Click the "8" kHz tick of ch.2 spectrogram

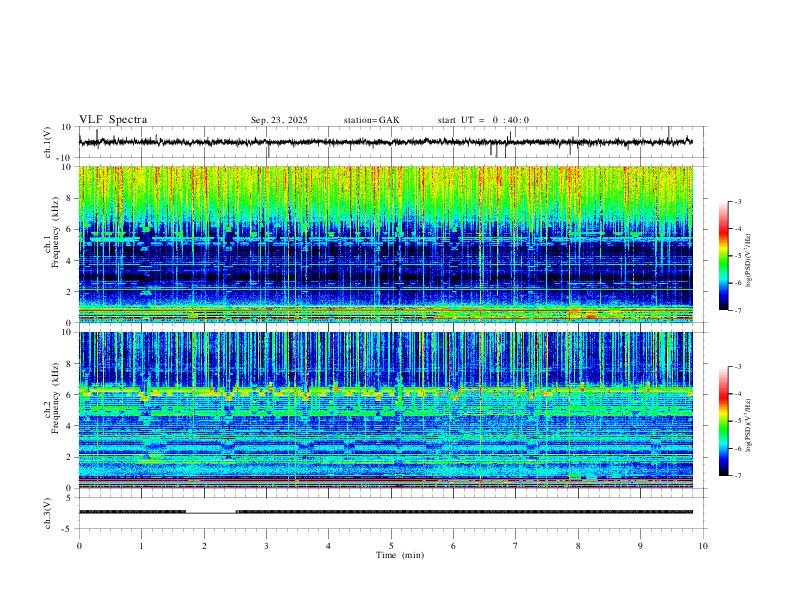pyautogui.click(x=71, y=364)
